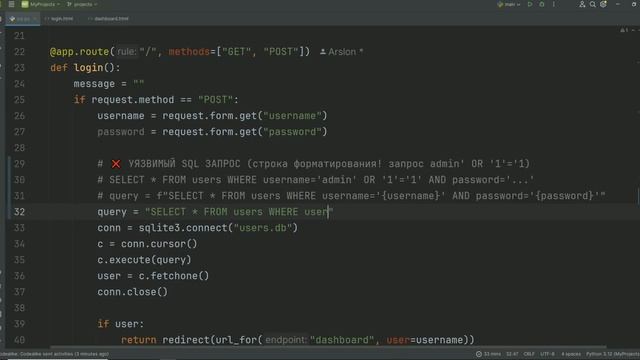Click the "users.db" string literal
Viewport: 640px width, 360px height.
tap(263, 228)
